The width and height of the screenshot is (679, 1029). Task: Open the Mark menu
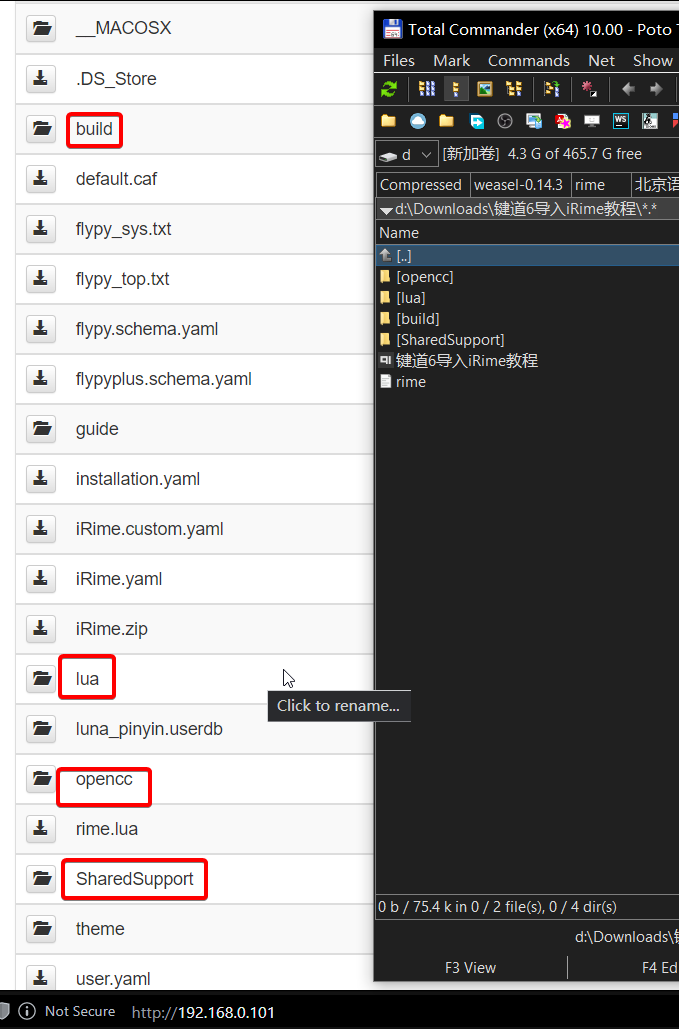451,61
